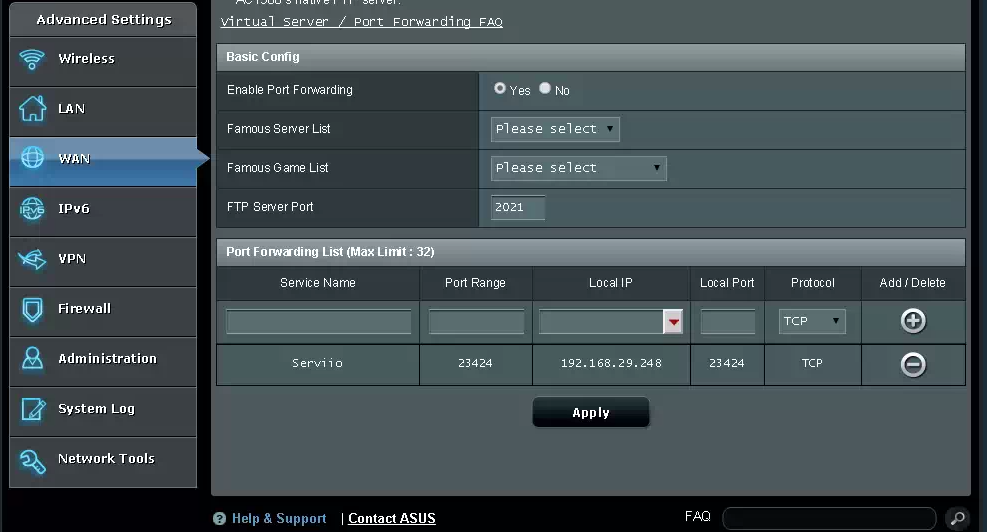Delete the Serviio rule with minus icon
Viewport: 987px width, 532px height.
pyautogui.click(x=913, y=364)
